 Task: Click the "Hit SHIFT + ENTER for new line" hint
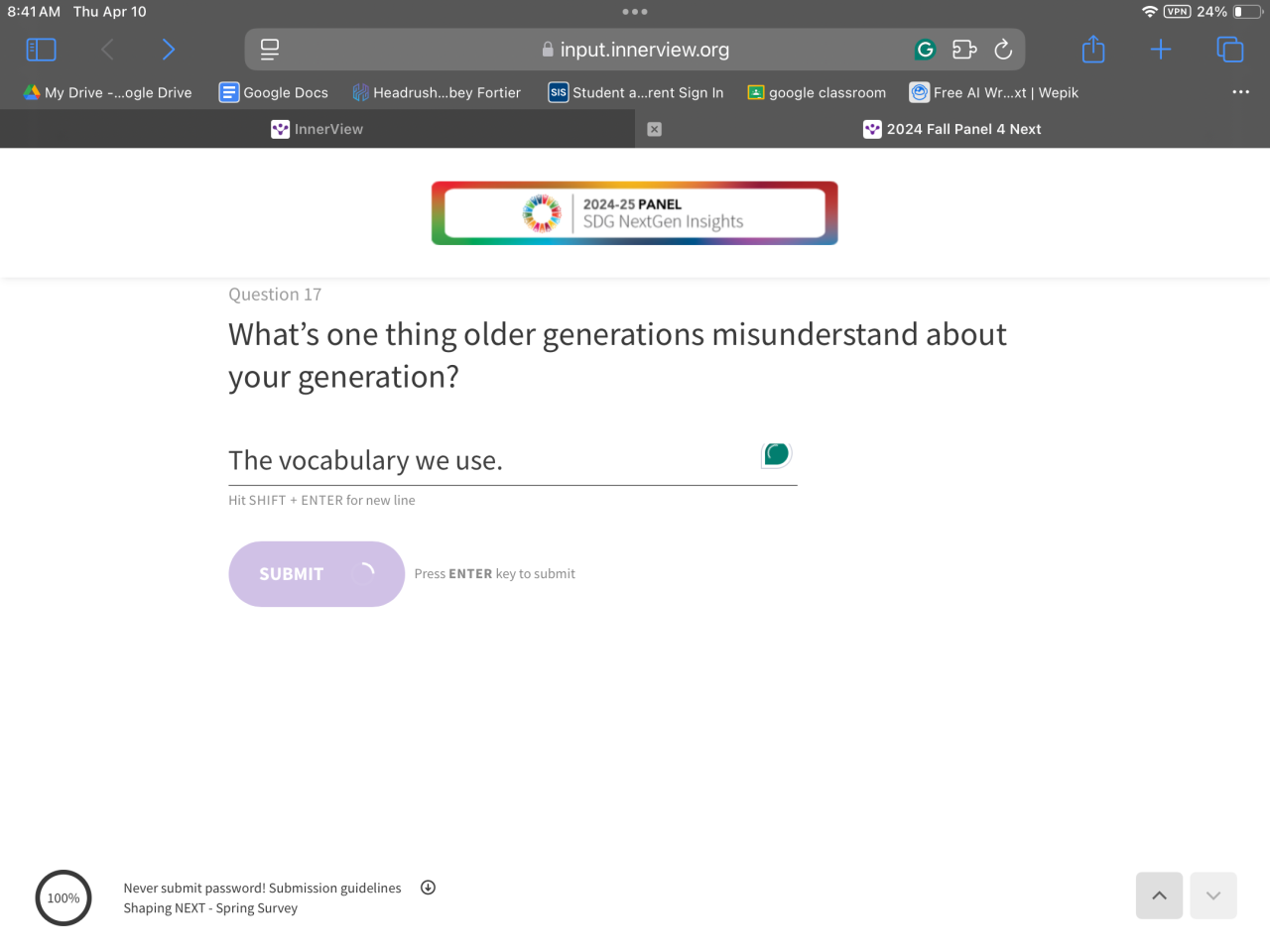pos(321,501)
